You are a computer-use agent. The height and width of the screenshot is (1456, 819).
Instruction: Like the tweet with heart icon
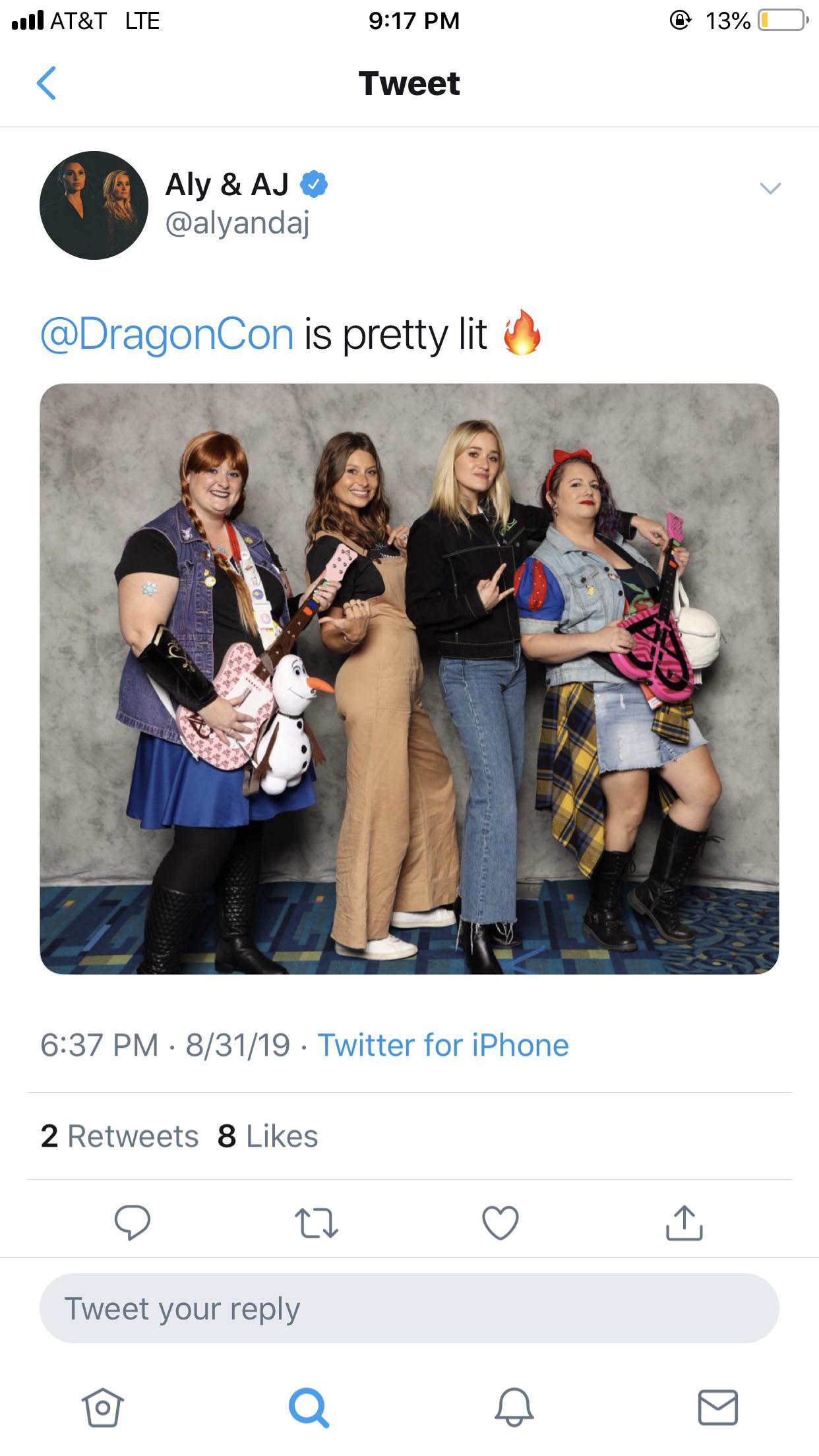tap(501, 1223)
